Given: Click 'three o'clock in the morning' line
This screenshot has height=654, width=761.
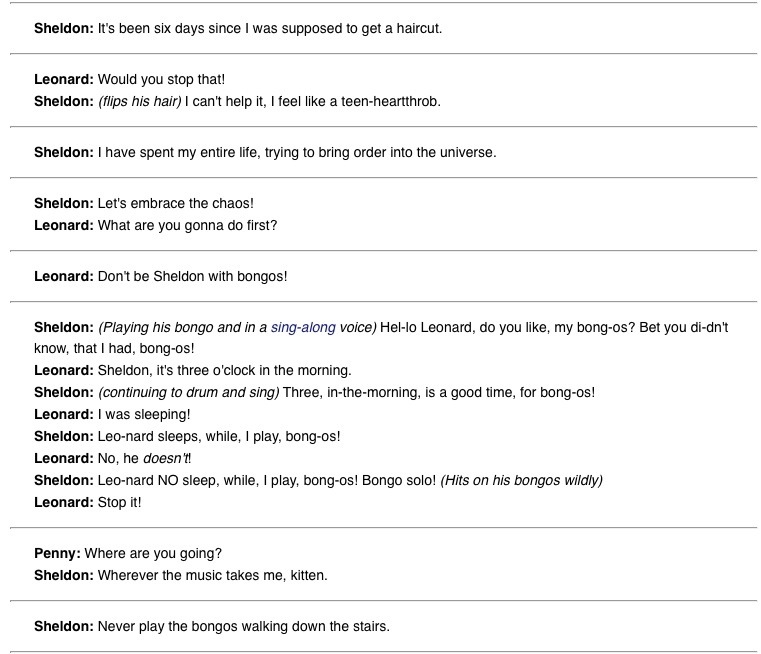Looking at the screenshot, I should (224, 370).
